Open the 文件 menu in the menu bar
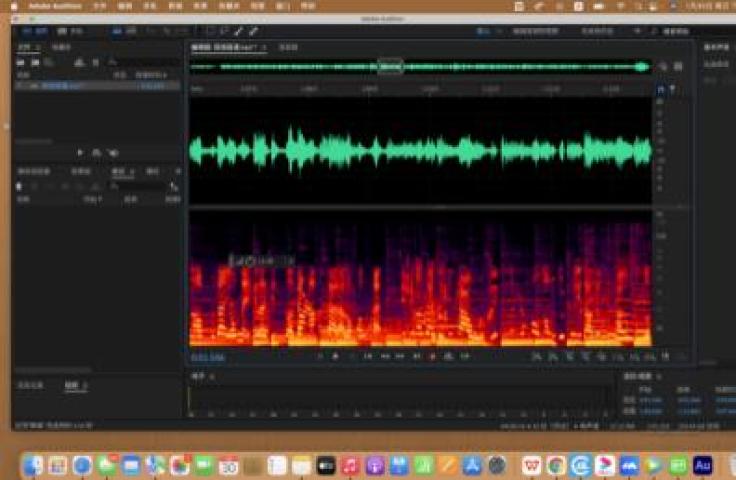This screenshot has width=736, height=480. [x=99, y=5]
